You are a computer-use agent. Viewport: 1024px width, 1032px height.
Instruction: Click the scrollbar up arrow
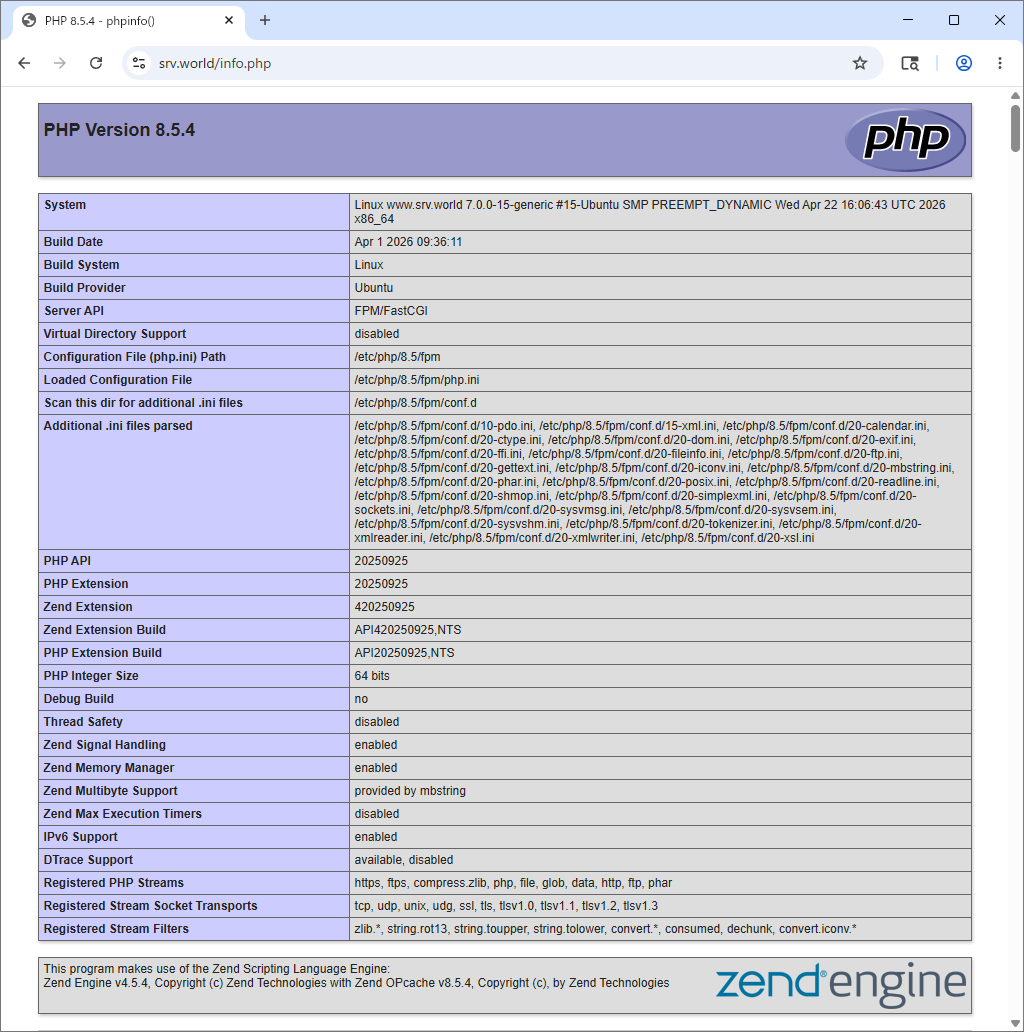[1015, 95]
